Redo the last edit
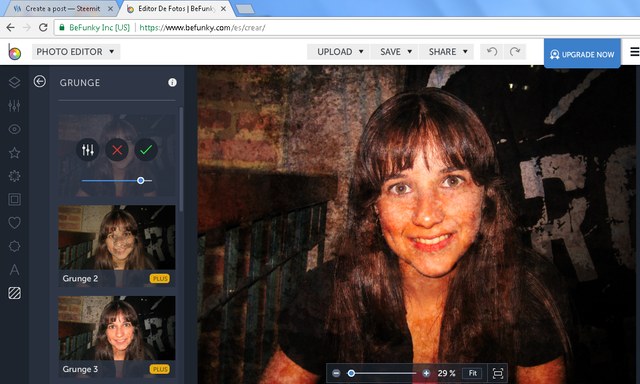 515,52
